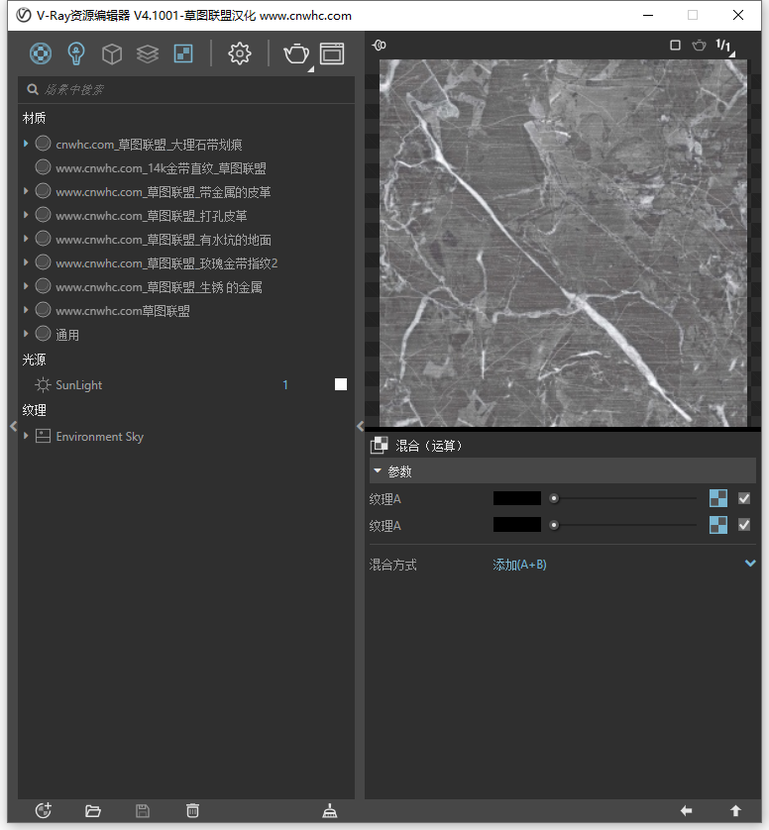The width and height of the screenshot is (769, 830).
Task: Expand the 打孔皮革 material
Action: click(25, 215)
